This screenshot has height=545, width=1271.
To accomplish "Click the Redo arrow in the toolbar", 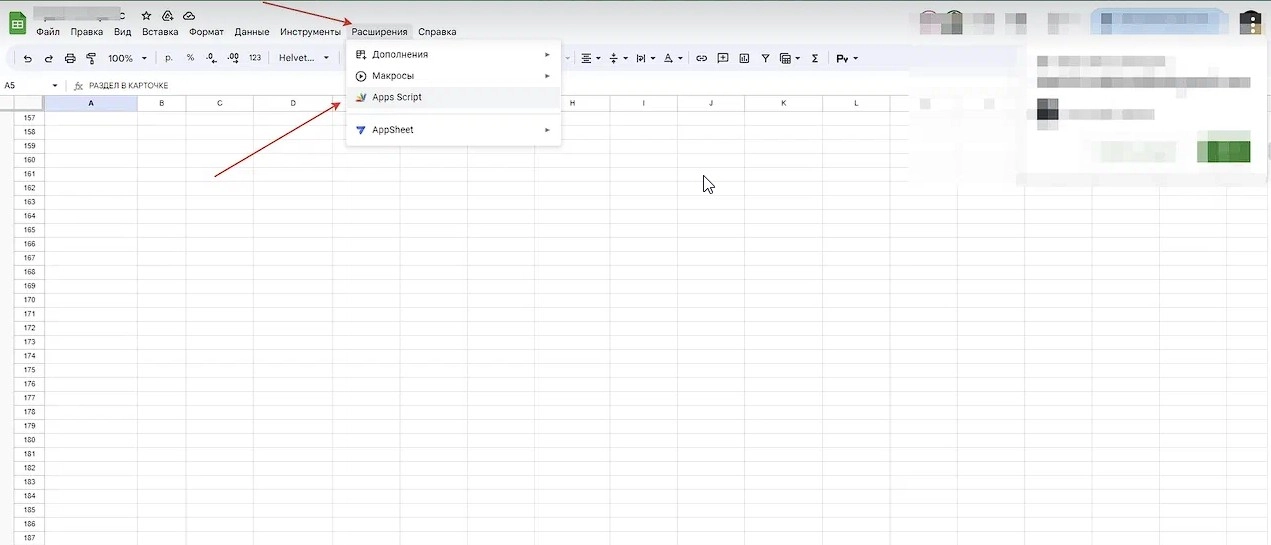I will [x=48, y=59].
